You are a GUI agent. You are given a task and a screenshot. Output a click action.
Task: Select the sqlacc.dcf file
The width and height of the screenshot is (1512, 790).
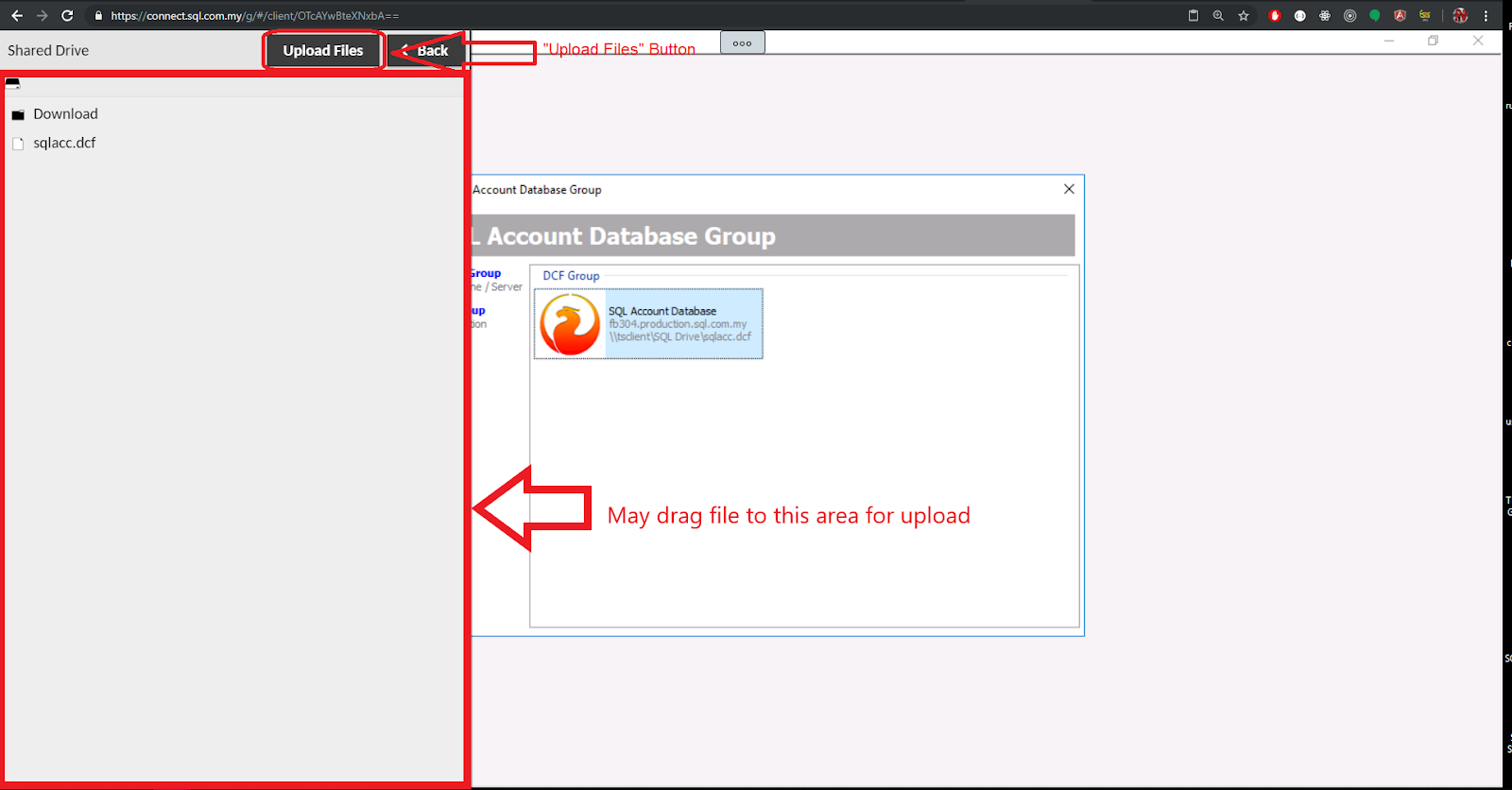coord(64,144)
